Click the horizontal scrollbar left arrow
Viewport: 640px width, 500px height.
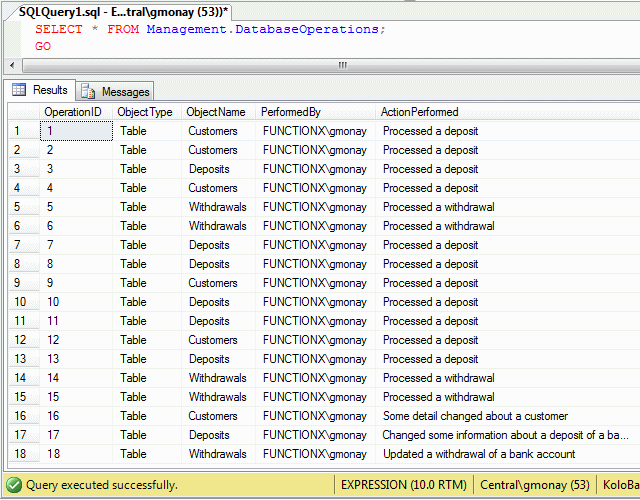12,65
